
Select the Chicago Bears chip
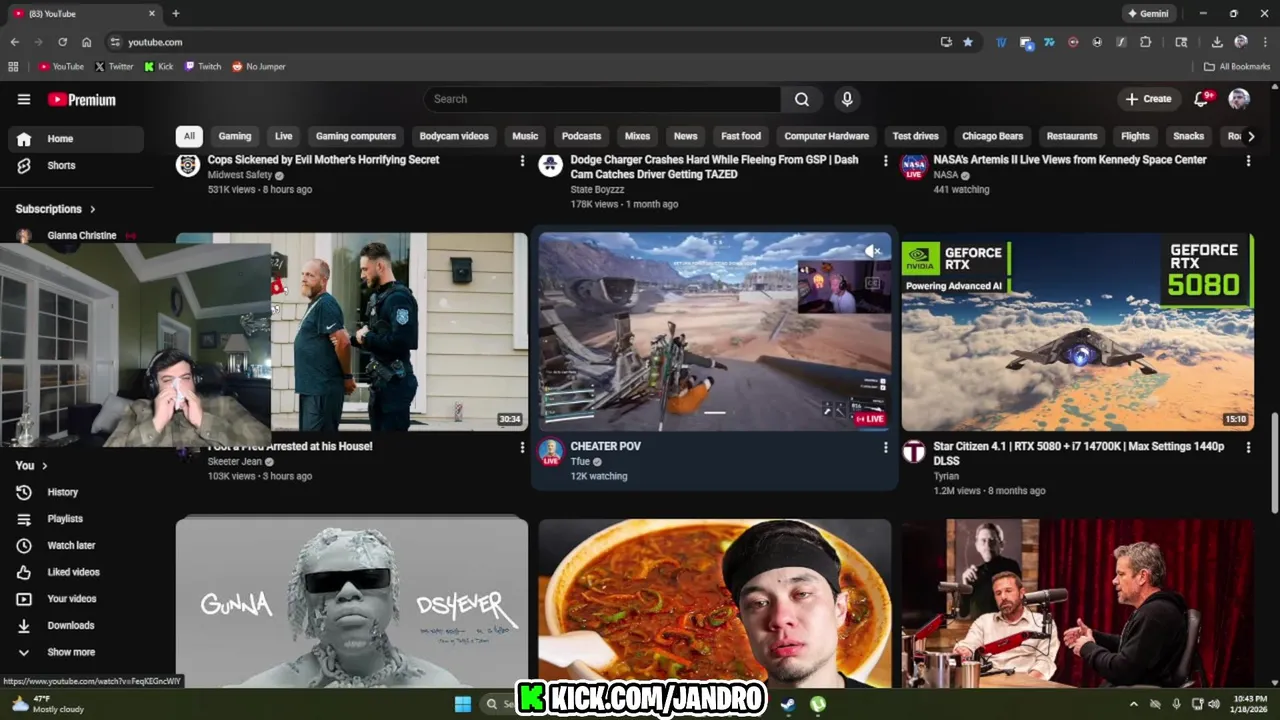click(x=992, y=136)
